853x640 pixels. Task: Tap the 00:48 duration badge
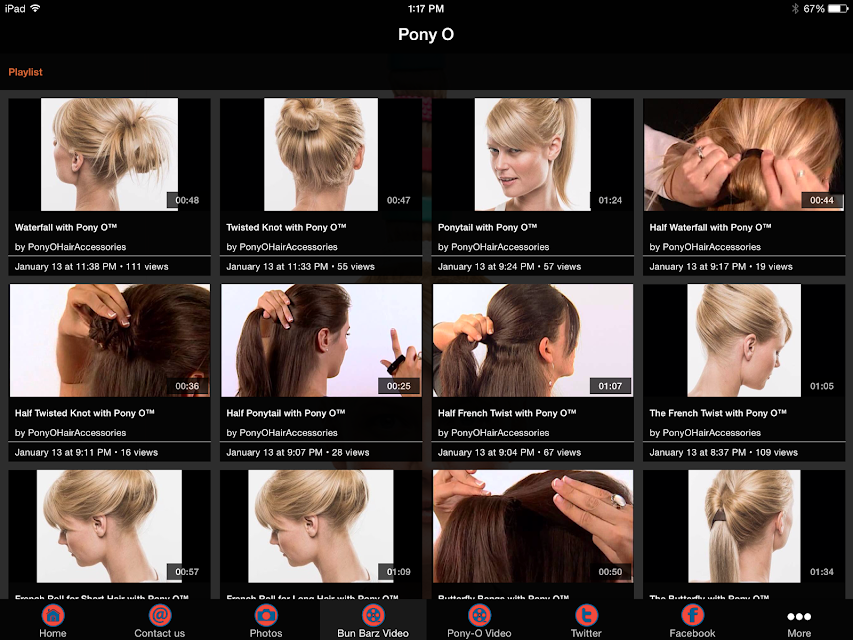(187, 200)
